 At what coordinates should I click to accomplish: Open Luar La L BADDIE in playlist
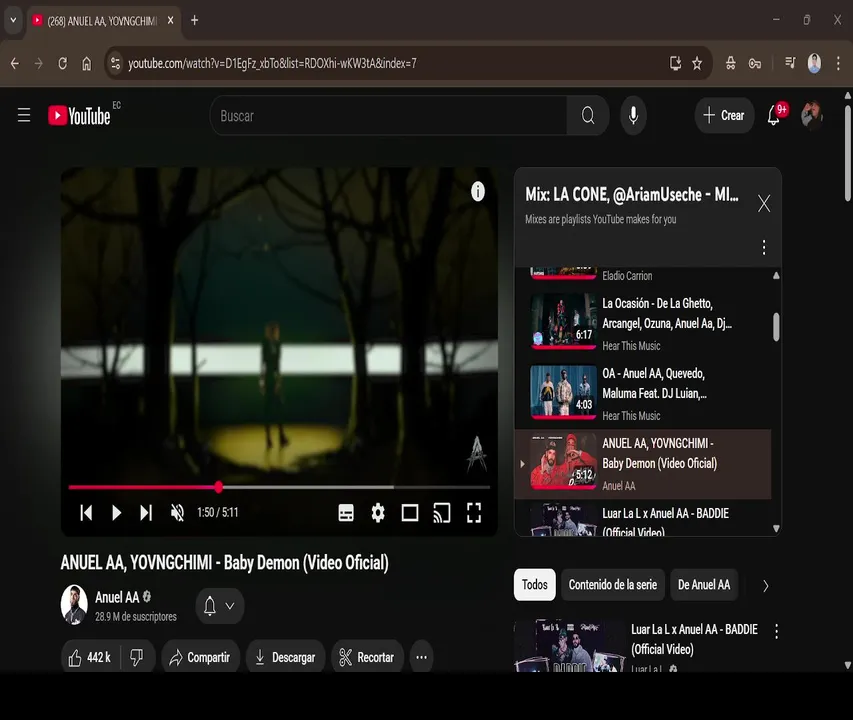[642, 519]
